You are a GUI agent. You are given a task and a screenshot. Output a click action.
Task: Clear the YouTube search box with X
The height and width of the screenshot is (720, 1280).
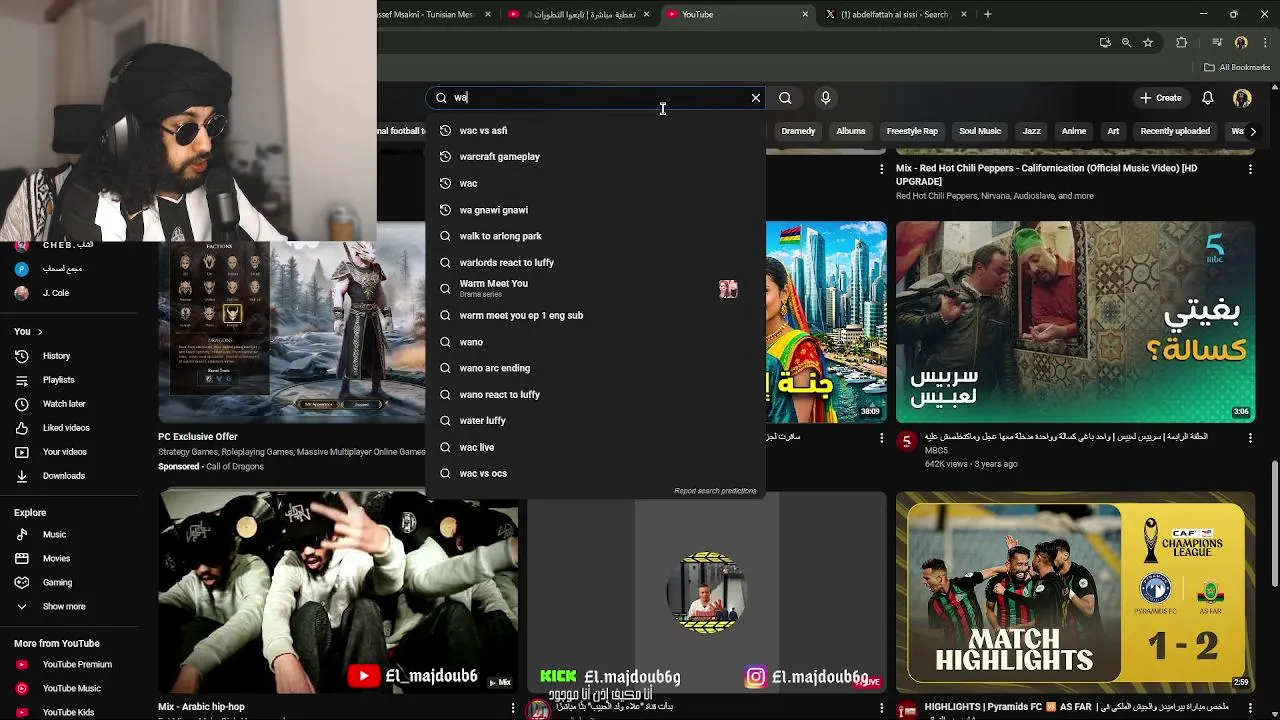click(756, 98)
